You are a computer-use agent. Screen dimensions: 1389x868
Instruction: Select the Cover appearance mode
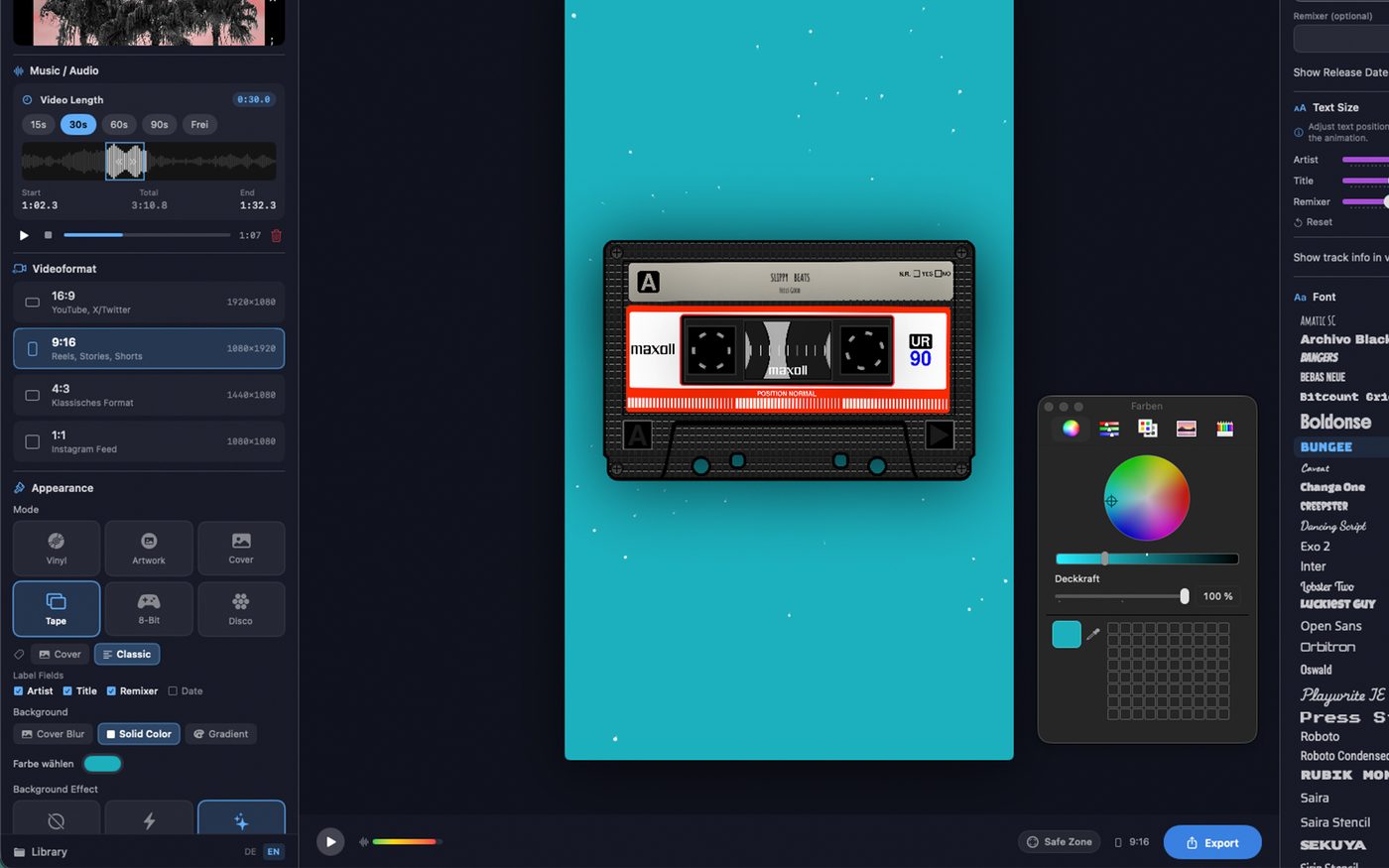point(240,548)
